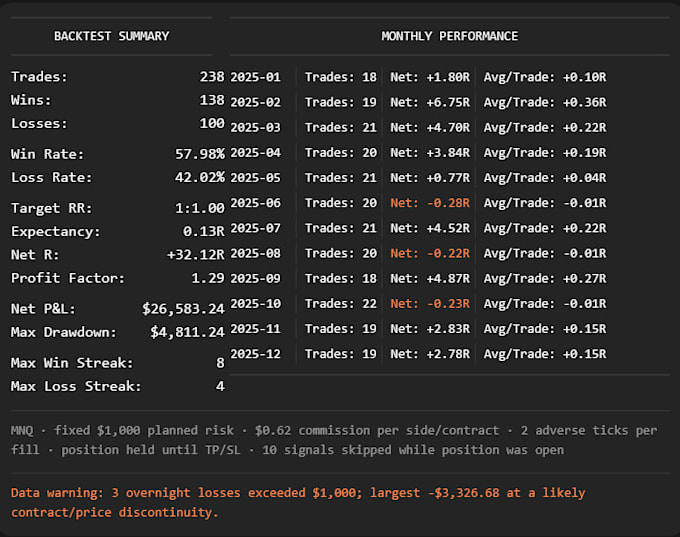Click the Net R value +32.12R

196,255
